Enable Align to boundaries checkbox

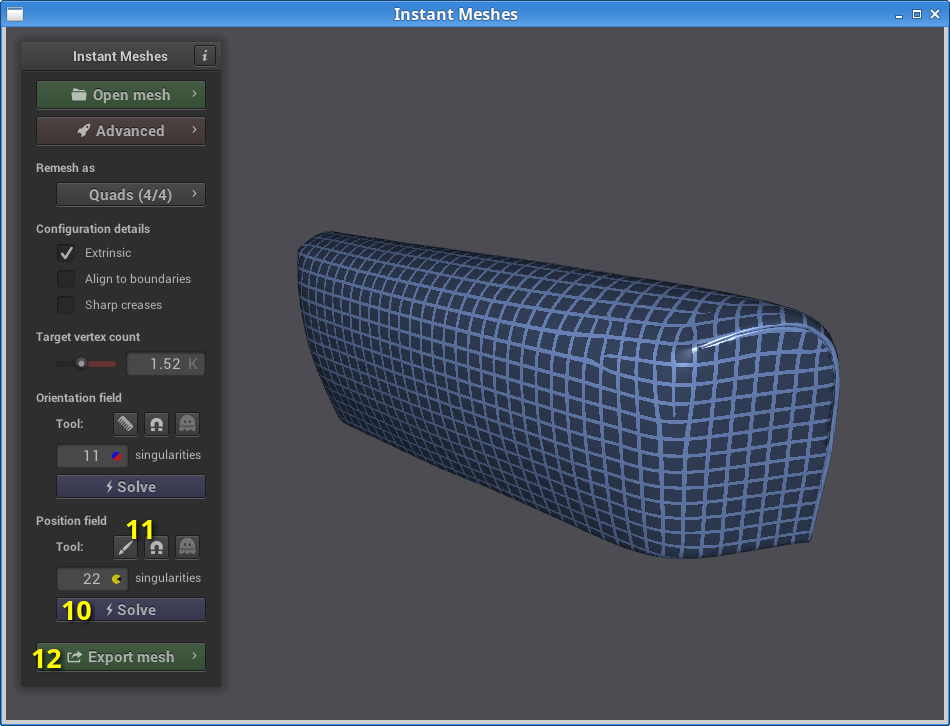(66, 279)
